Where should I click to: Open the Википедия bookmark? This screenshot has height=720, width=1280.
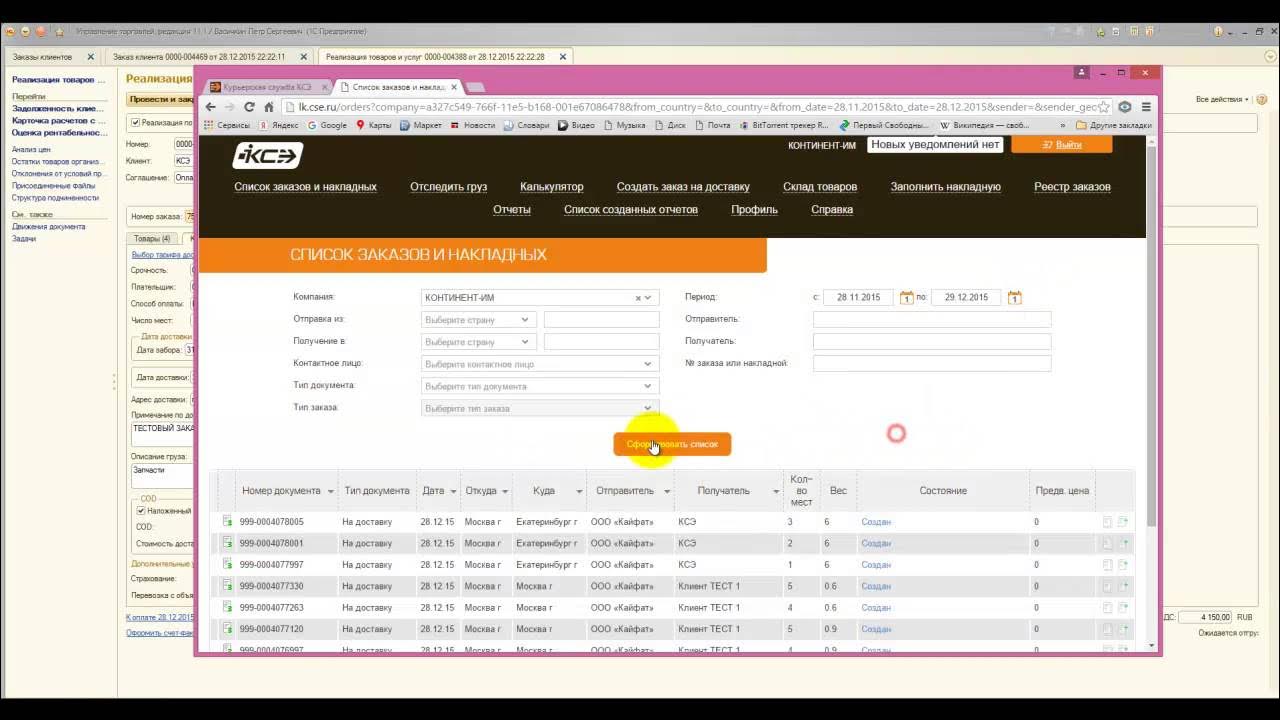pyautogui.click(x=985, y=125)
